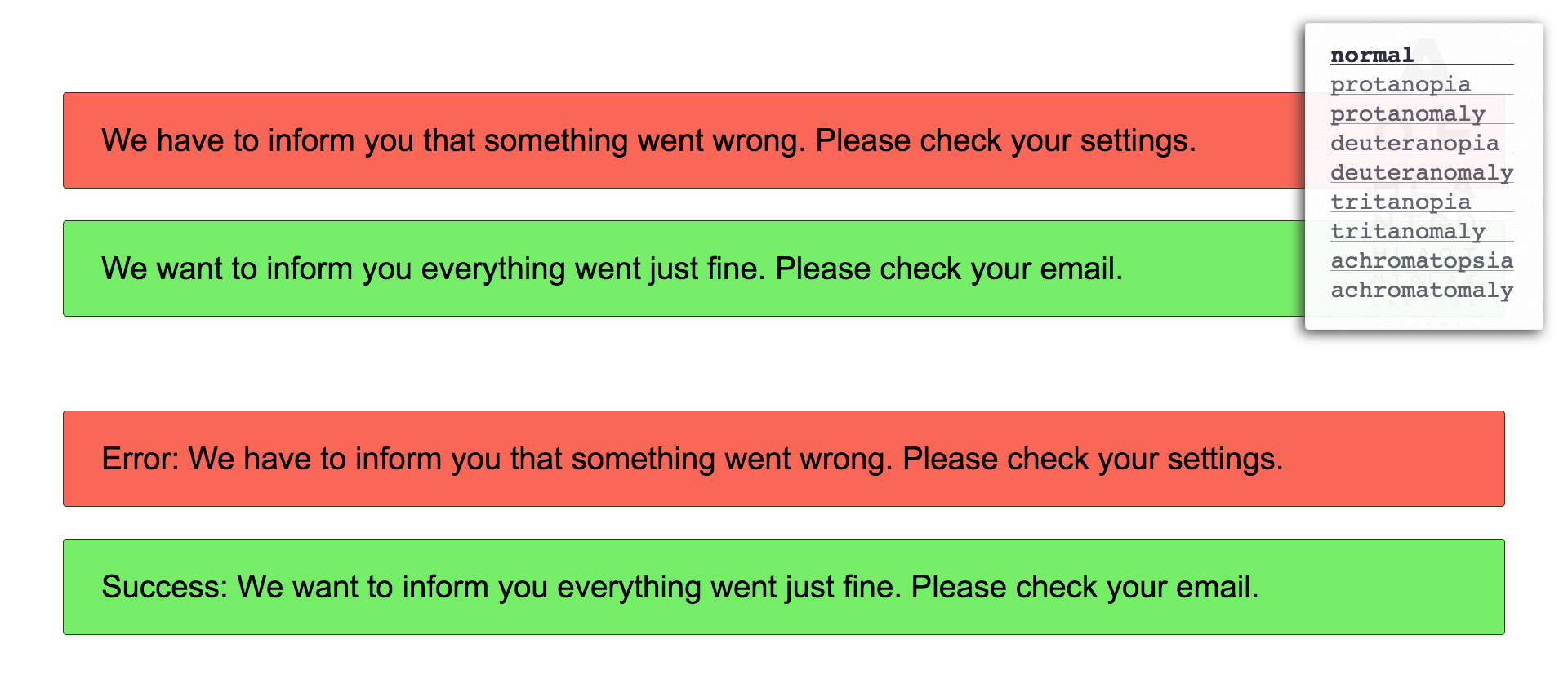Click the word "Success:" in the green box
This screenshot has width=1568, height=684.
165,587
